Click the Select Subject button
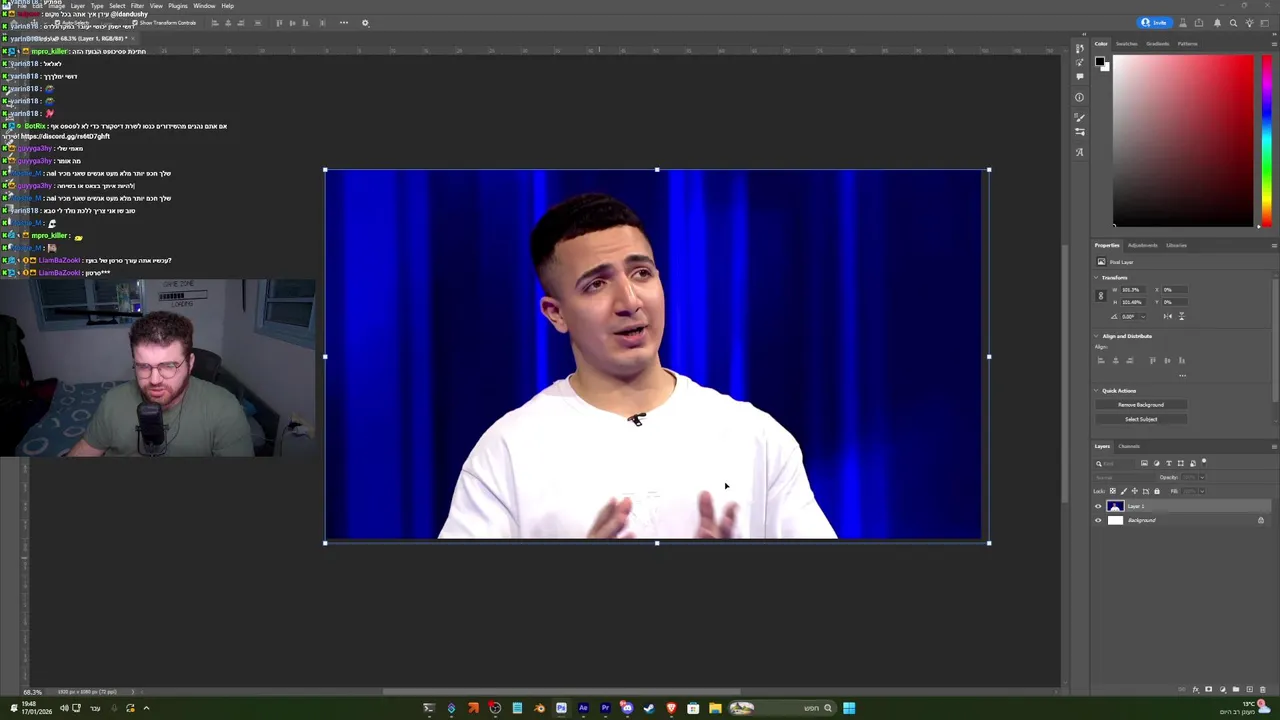This screenshot has height=720, width=1280. (1141, 419)
